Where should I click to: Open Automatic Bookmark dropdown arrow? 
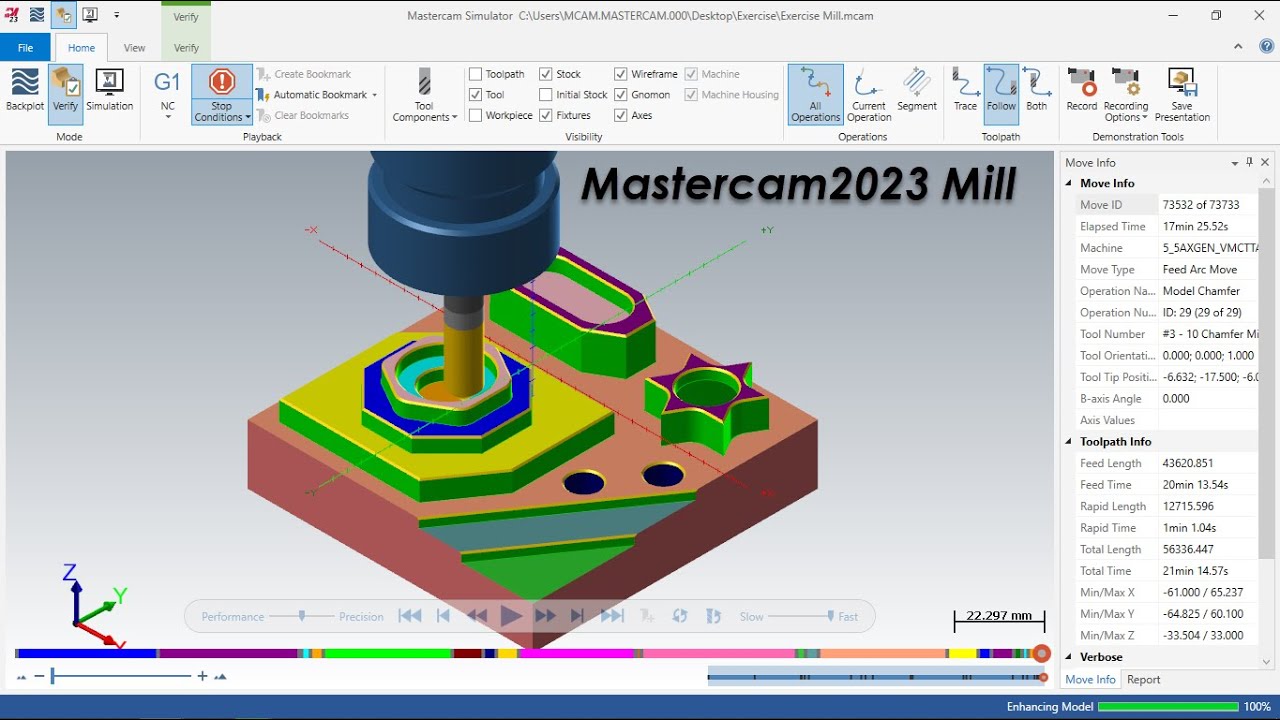tap(374, 95)
